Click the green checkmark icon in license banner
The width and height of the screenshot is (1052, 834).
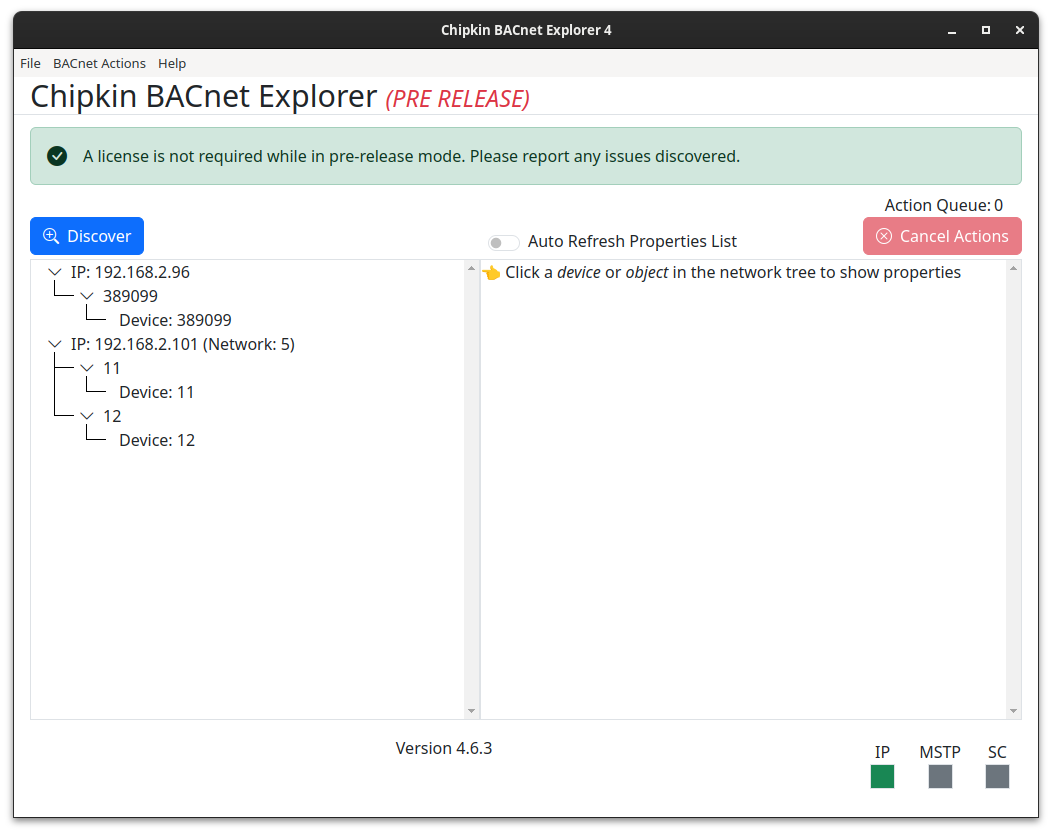(x=57, y=156)
